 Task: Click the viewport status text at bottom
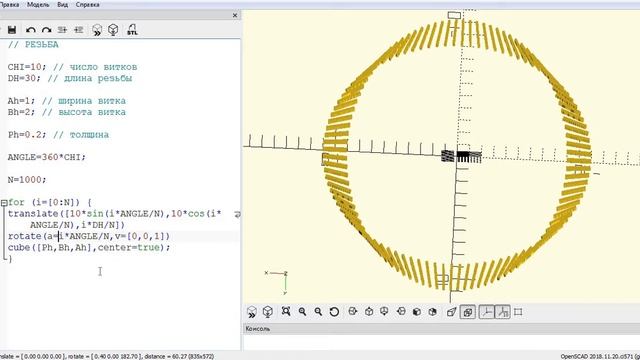(x=107, y=356)
